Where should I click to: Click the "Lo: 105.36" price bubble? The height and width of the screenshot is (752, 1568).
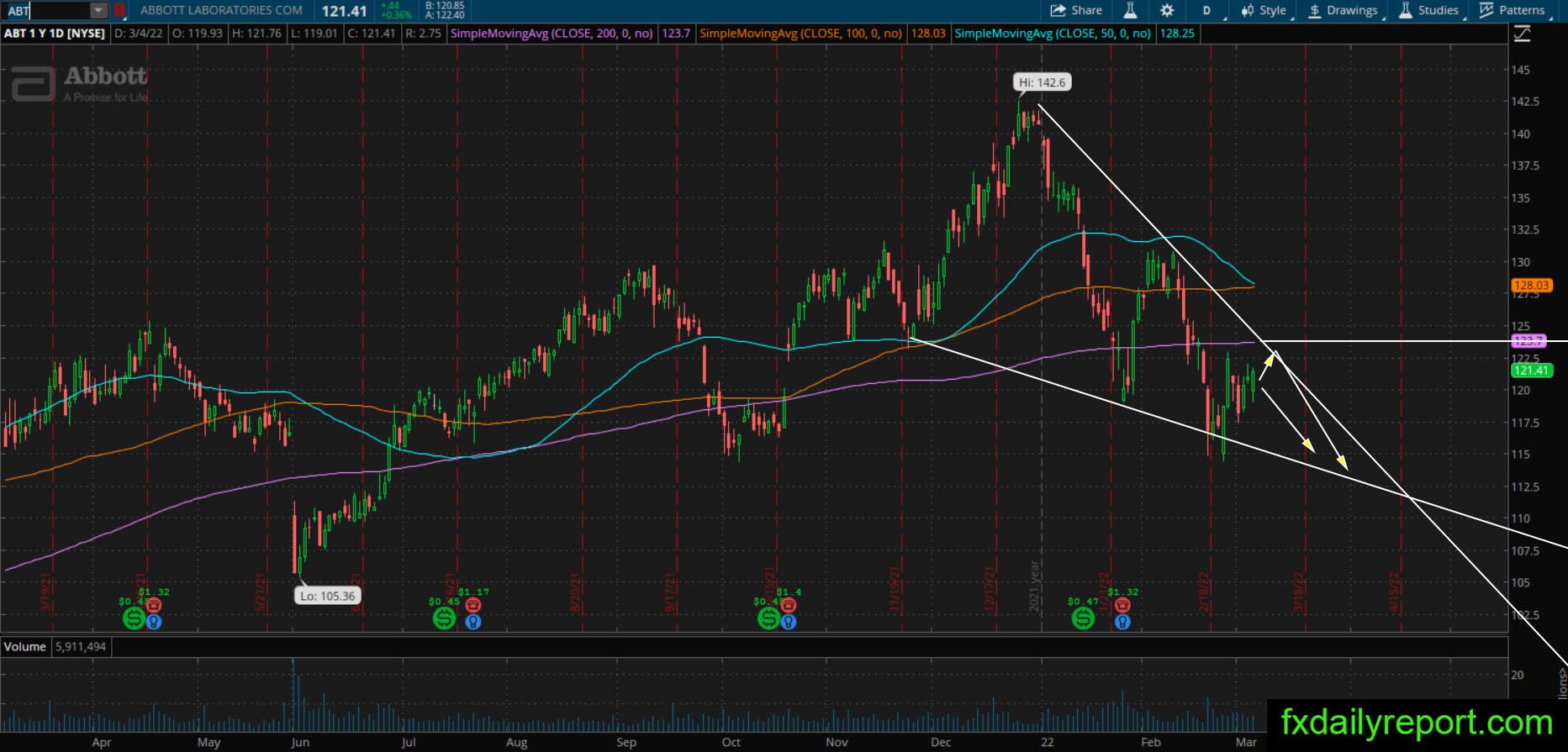point(328,596)
